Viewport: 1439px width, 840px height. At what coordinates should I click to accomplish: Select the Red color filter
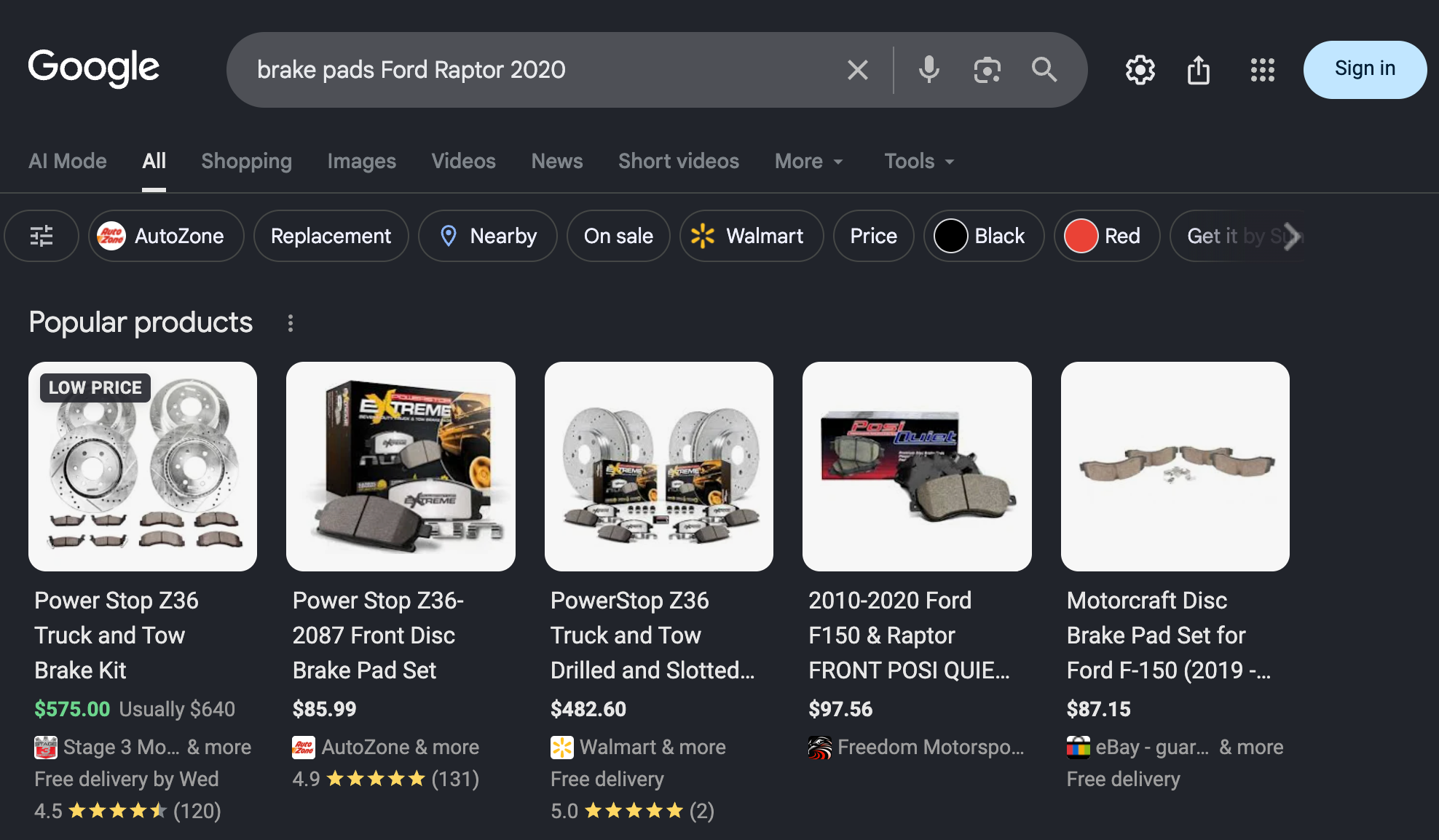(1107, 236)
